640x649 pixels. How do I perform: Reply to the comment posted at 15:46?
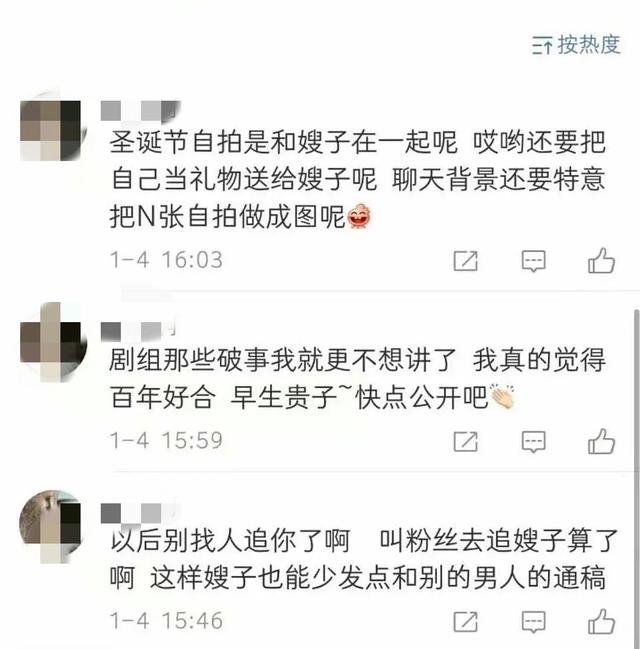(533, 622)
